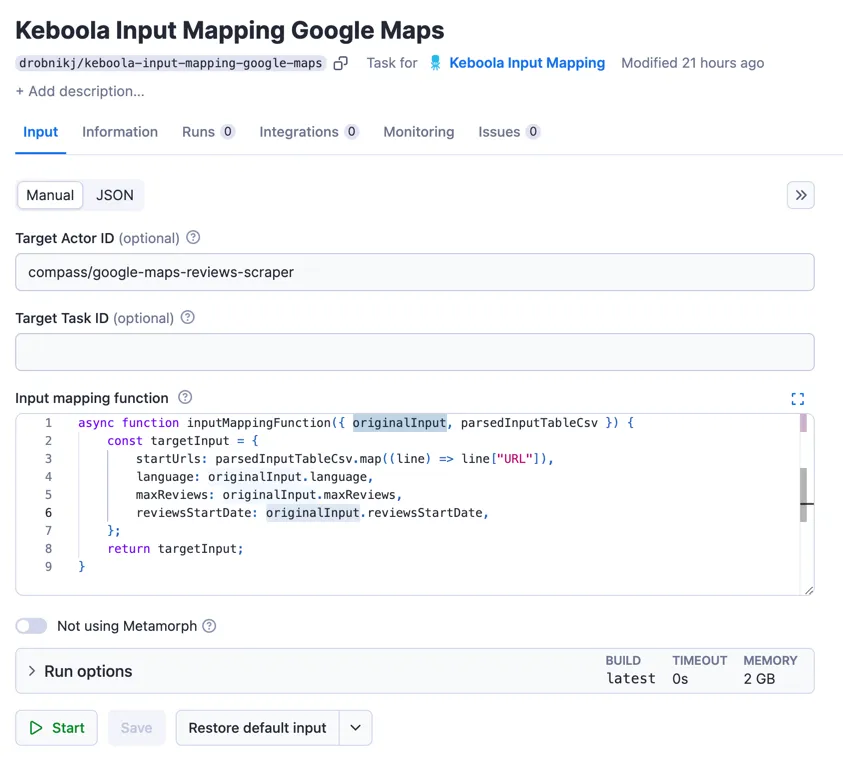This screenshot has width=843, height=760.
Task: Open help for Target Actor ID
Action: pos(193,238)
